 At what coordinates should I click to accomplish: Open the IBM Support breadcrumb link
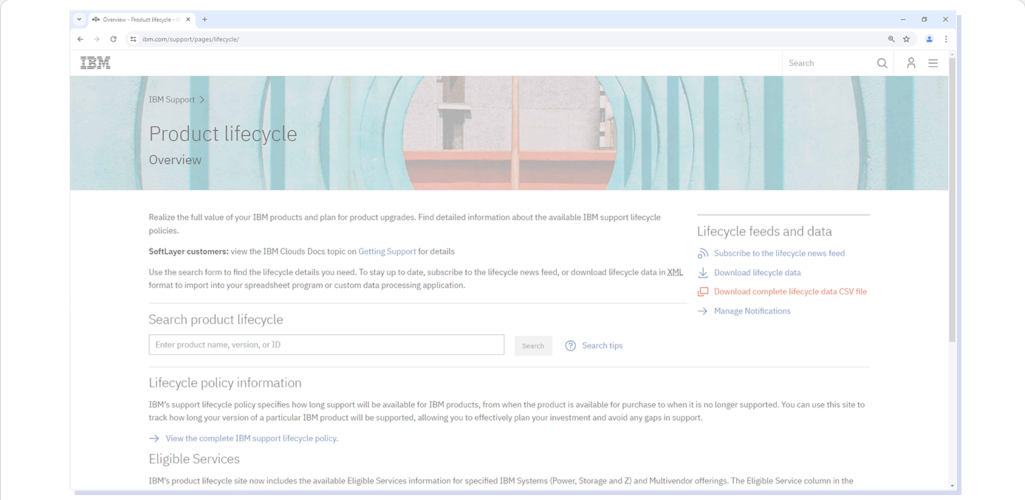click(172, 100)
